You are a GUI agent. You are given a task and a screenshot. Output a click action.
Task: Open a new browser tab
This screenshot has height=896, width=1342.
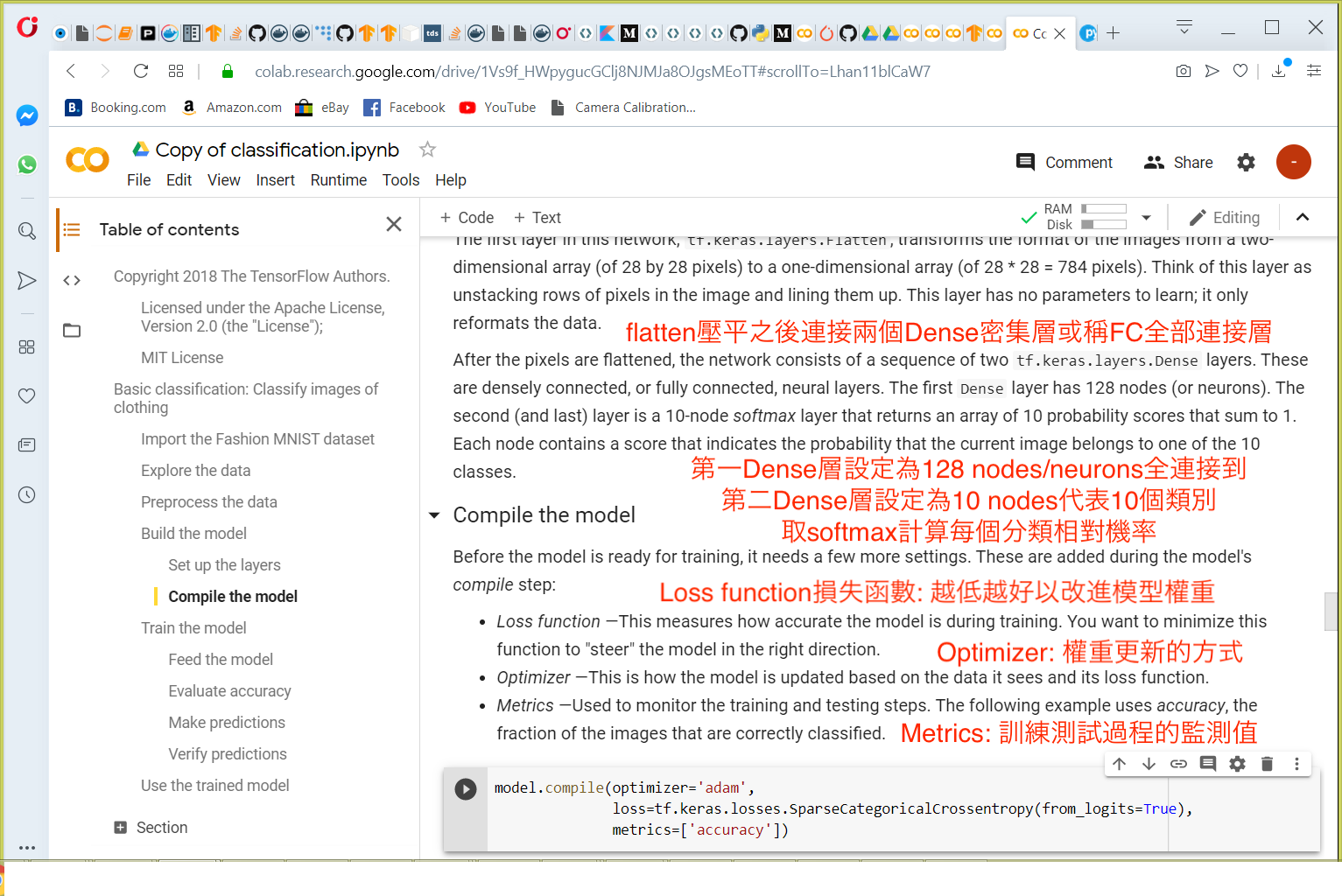click(x=1114, y=32)
